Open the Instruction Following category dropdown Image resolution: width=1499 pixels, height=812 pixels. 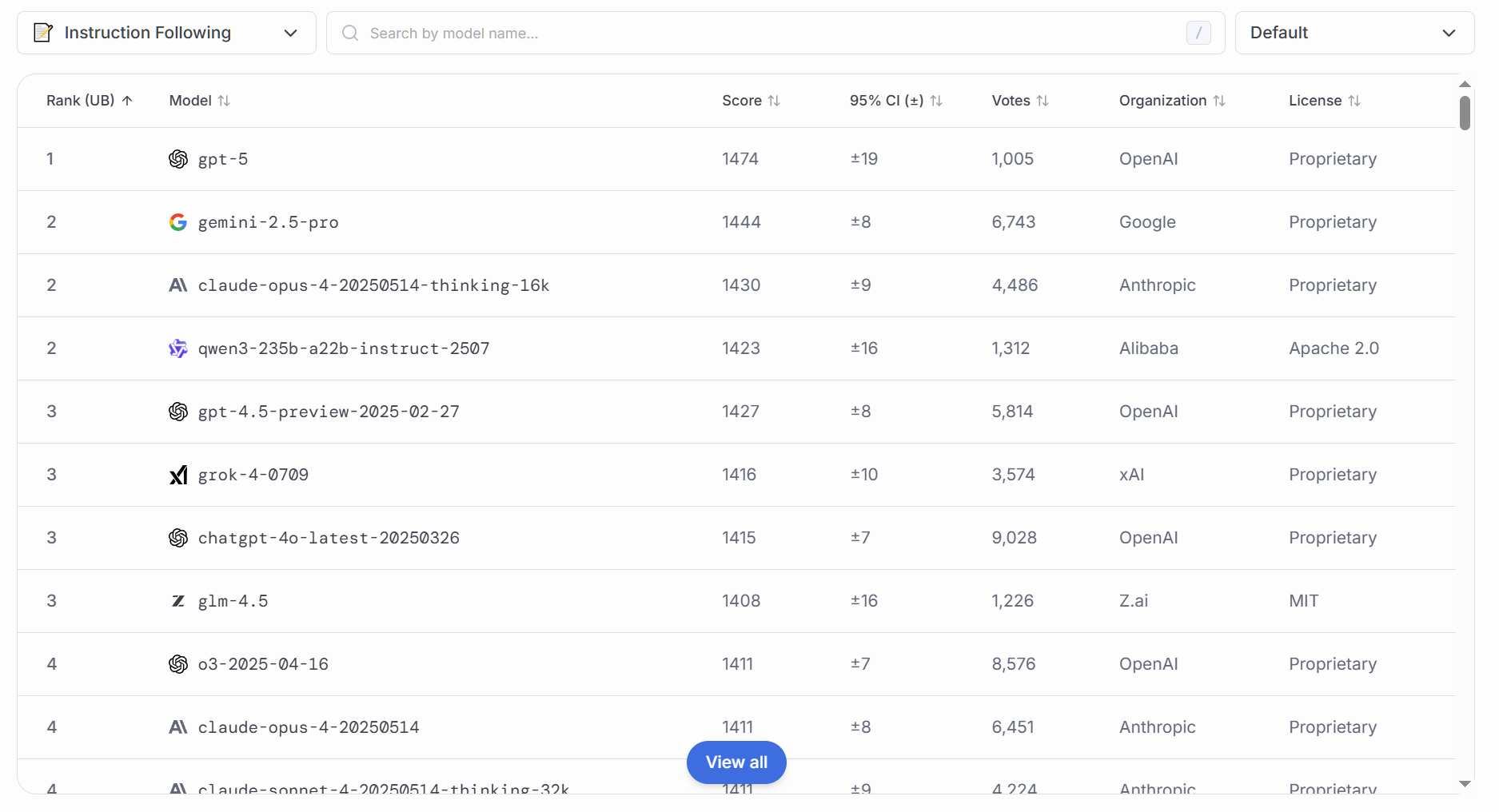166,33
